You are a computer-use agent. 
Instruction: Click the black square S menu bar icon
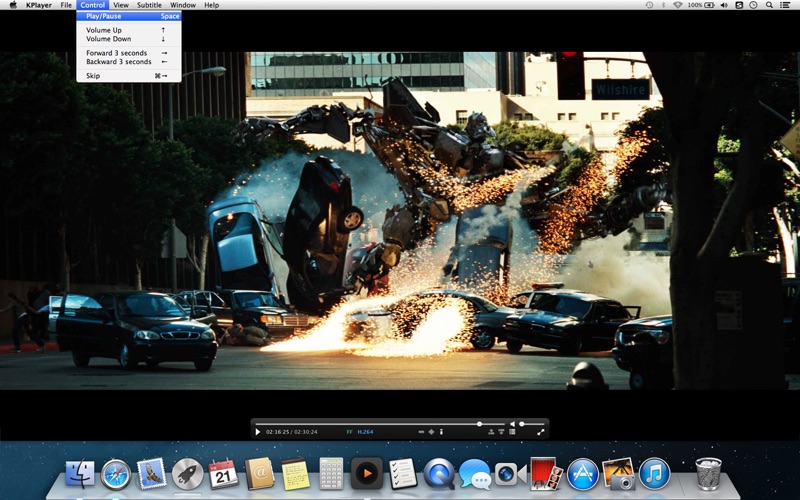click(x=739, y=5)
